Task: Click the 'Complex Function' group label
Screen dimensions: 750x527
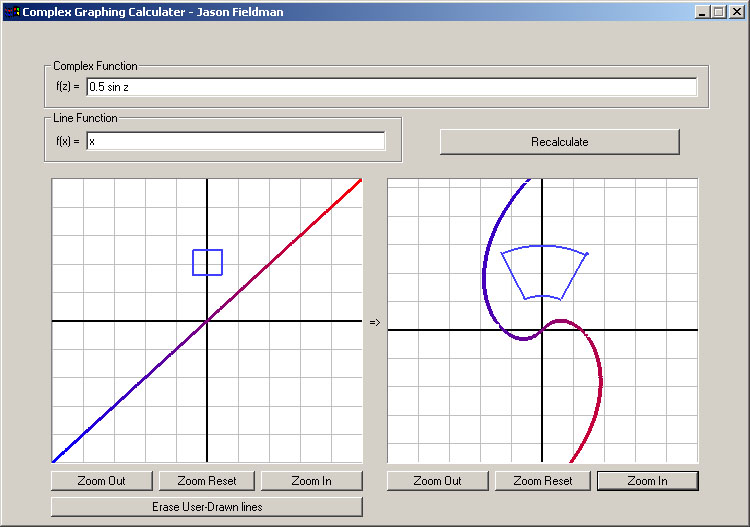Action: coord(95,66)
